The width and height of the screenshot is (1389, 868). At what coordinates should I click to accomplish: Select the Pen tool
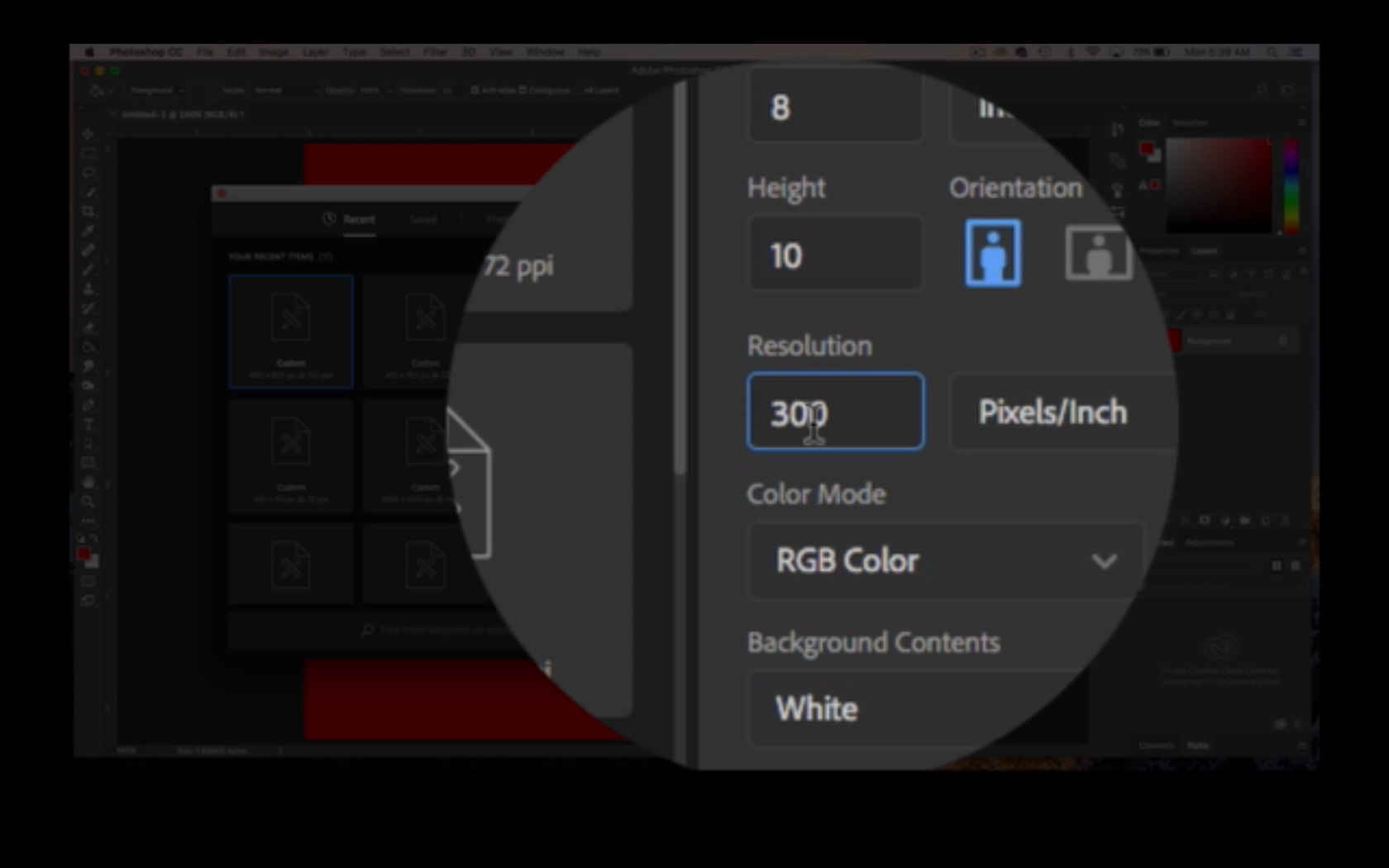coord(88,405)
